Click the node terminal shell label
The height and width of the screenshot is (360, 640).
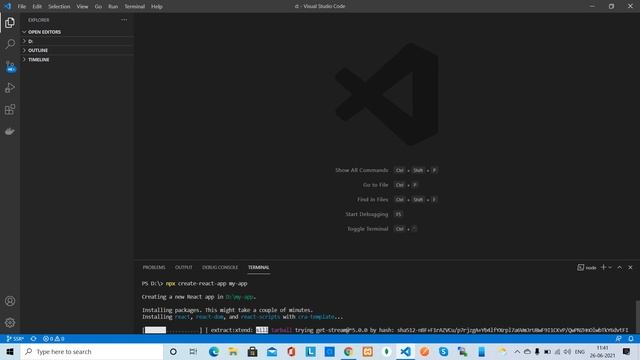(x=587, y=267)
